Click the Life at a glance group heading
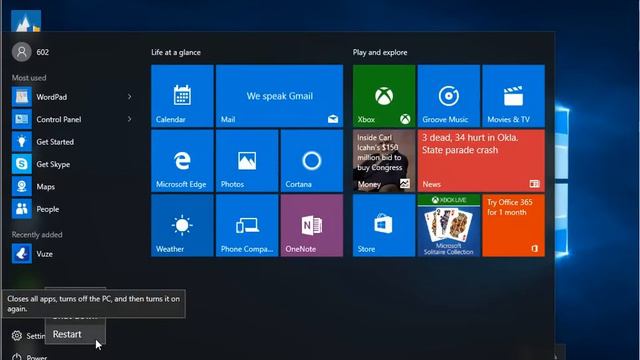Viewport: 640px width, 360px height. pos(176,52)
